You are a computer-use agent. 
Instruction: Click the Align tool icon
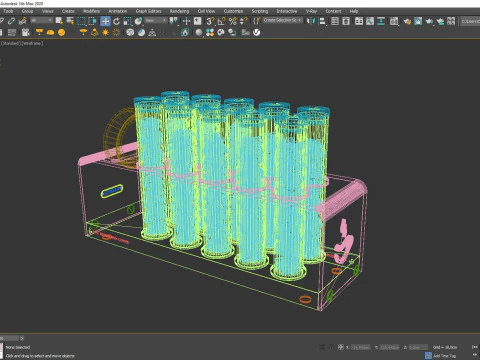pos(322,21)
